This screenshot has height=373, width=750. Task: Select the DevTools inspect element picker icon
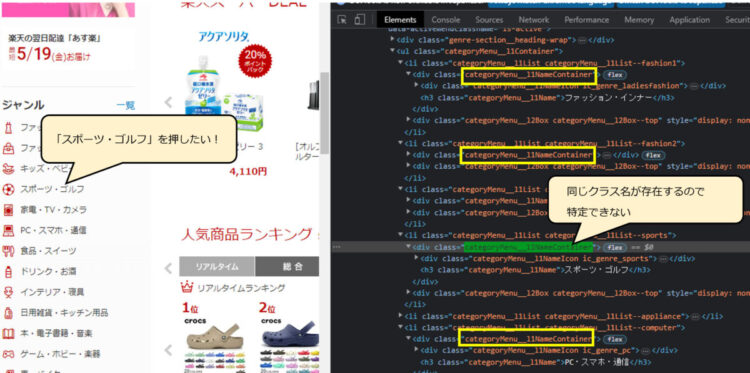point(342,20)
